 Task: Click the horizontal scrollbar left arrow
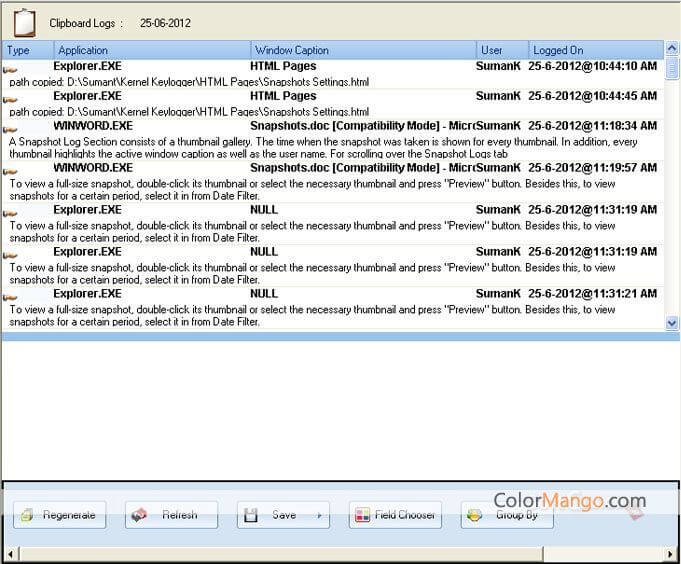tap(10, 553)
